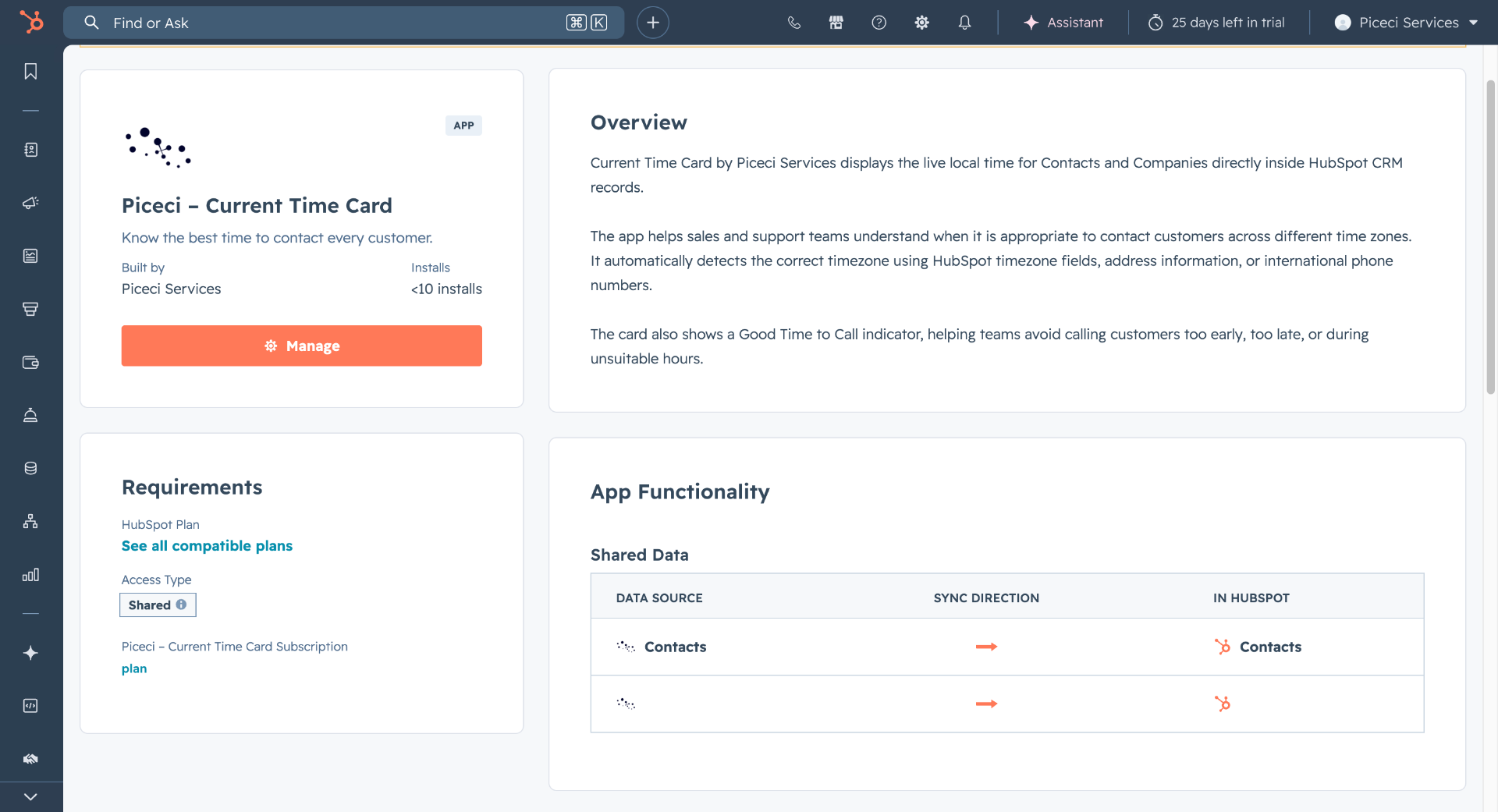Click the In HubSpot Contacts cell
Screen dimensions: 1498x812
(1258, 647)
